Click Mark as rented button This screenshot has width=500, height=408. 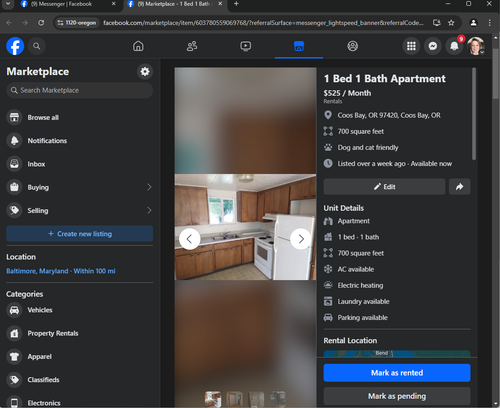point(397,373)
